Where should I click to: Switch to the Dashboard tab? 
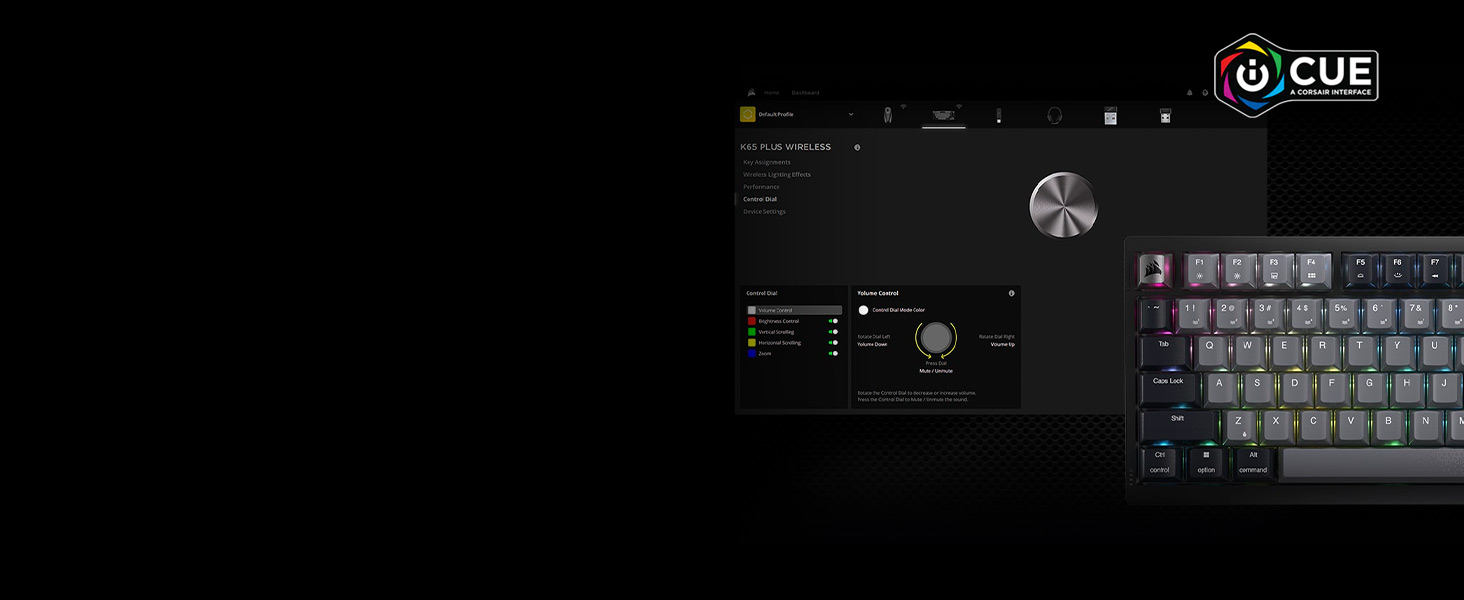[805, 93]
